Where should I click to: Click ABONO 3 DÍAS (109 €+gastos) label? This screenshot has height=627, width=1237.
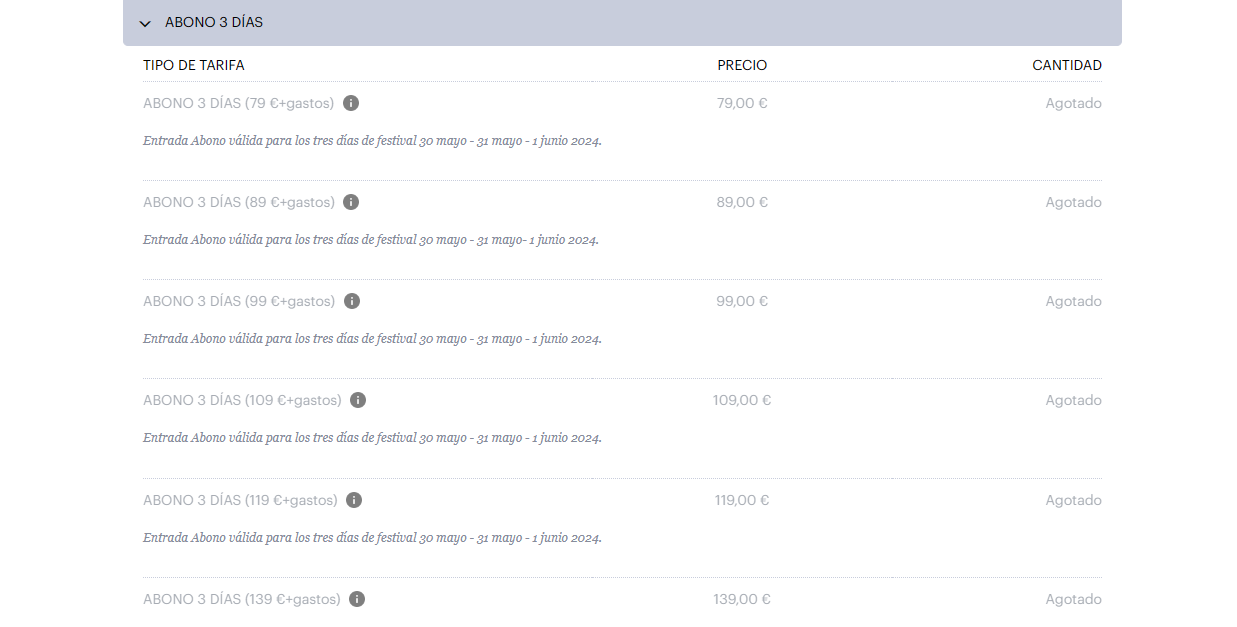242,400
